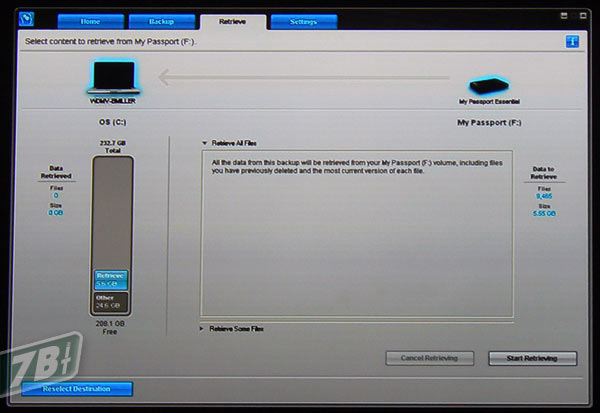The image size is (600, 413).
Task: Click the blue Retrieved segment in gauge
Action: [x=112, y=279]
